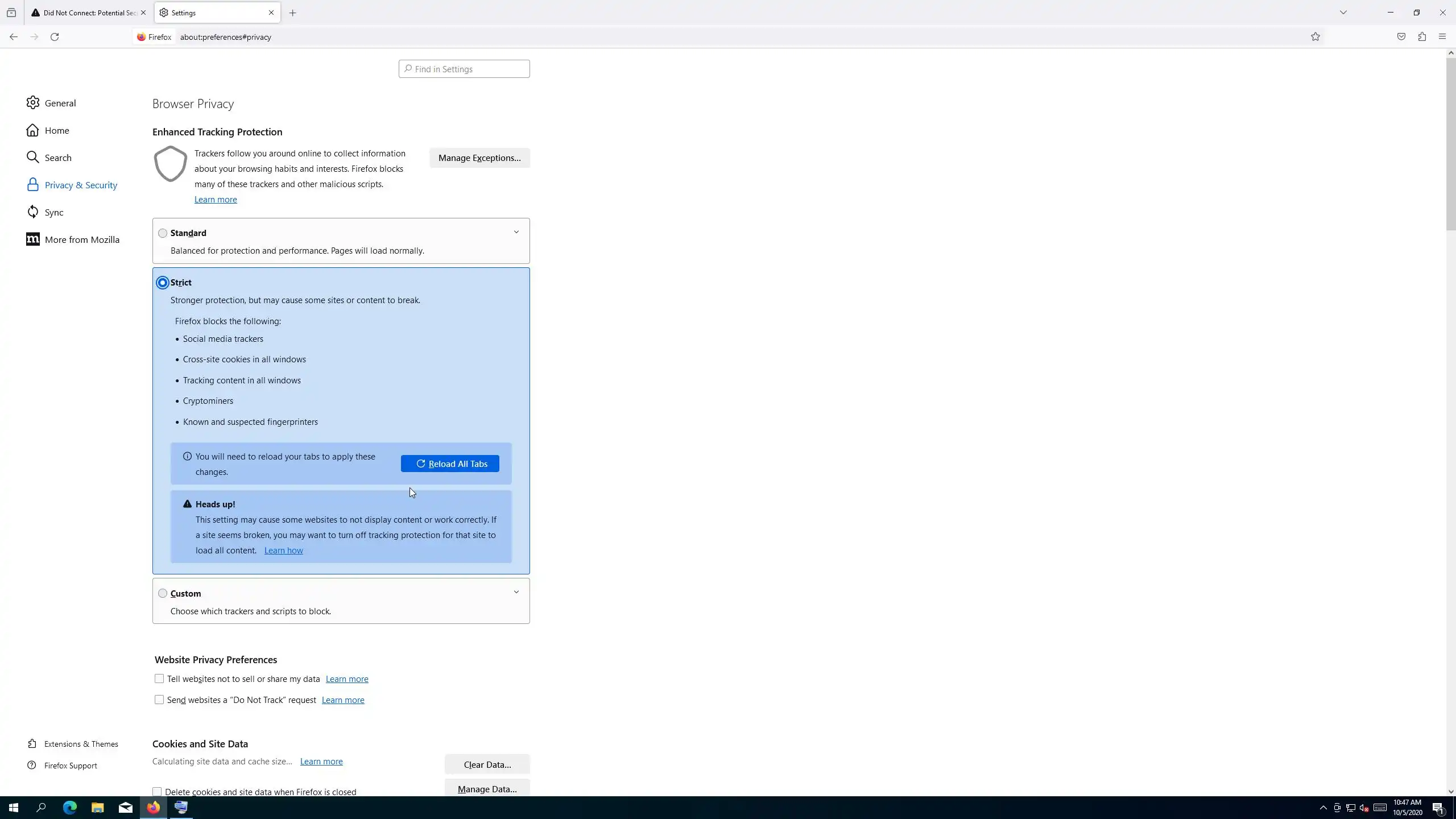1456x819 pixels.
Task: Open Firefox View icon in tab bar
Action: point(11,13)
